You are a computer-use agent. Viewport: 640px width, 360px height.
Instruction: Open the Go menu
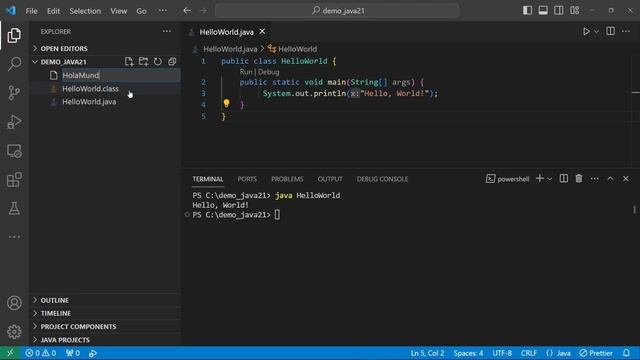click(x=141, y=11)
